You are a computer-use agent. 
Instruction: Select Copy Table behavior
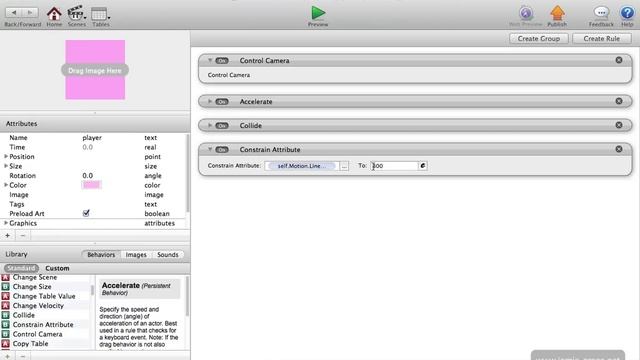pyautogui.click(x=30, y=344)
